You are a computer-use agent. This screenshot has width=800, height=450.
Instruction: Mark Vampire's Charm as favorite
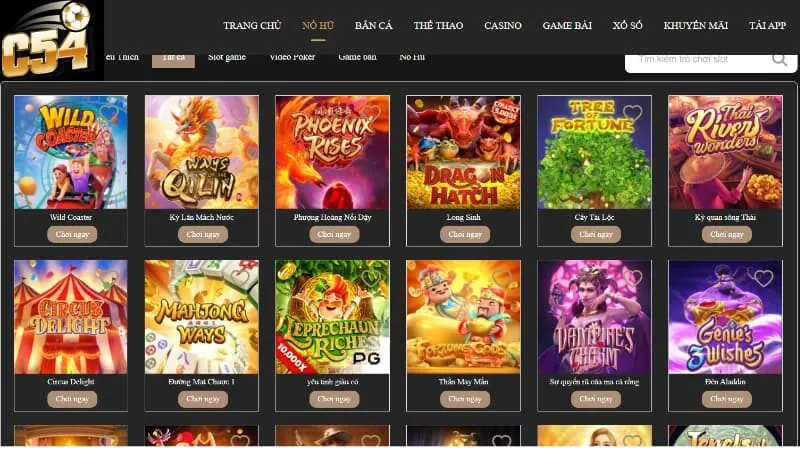click(633, 278)
